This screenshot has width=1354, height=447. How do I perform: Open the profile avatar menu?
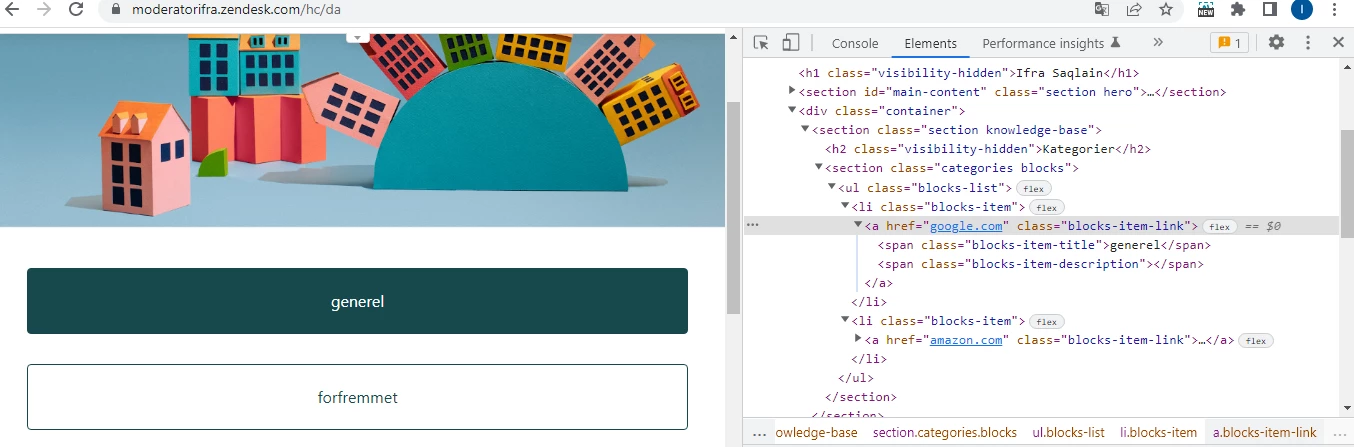coord(1301,9)
